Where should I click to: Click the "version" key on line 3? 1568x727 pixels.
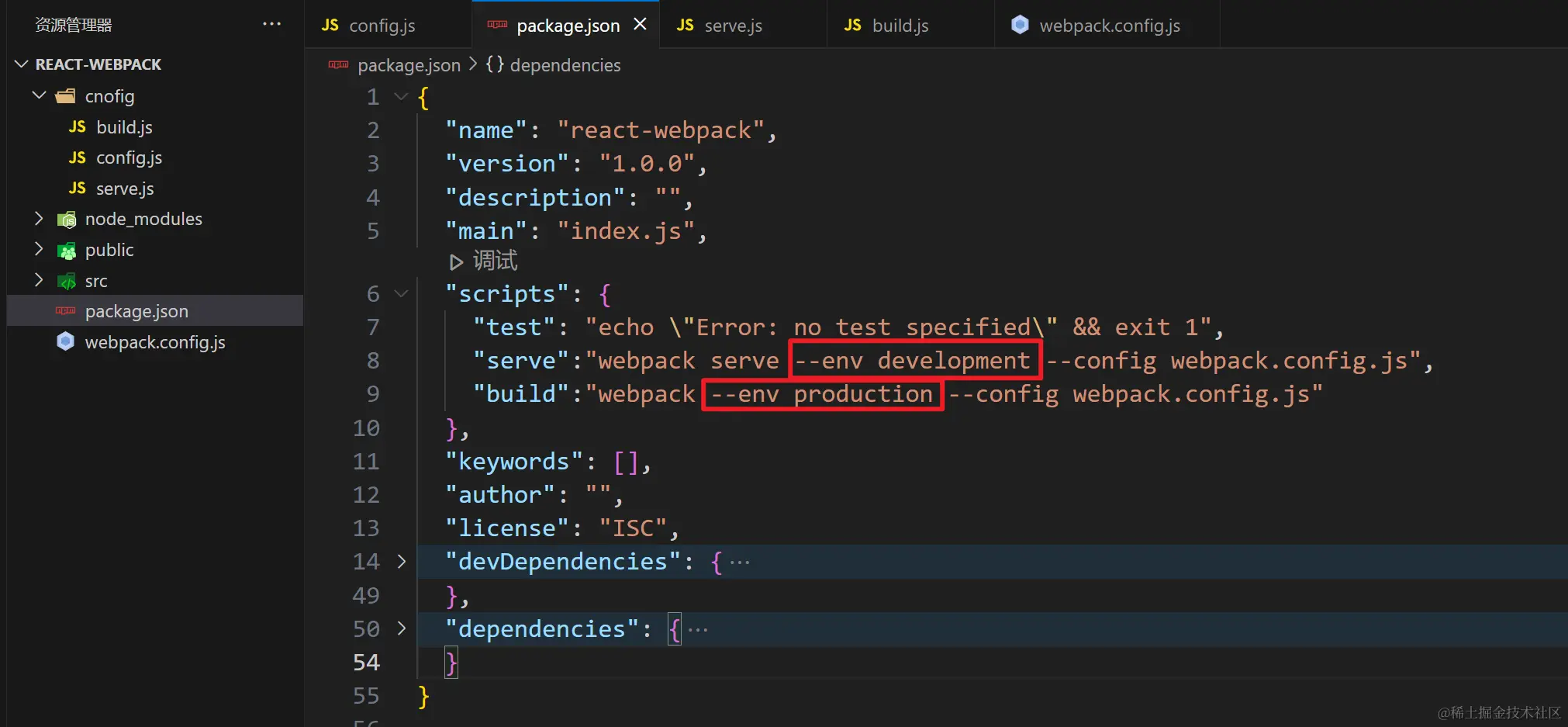(x=507, y=164)
